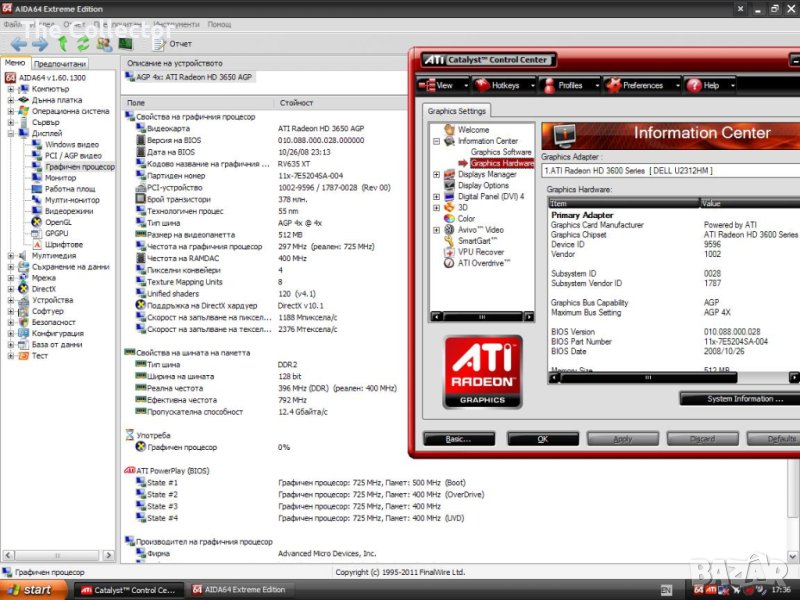Click the horizontal scrollbar under Catalyst tree
The width and height of the screenshot is (800, 600).
480,317
